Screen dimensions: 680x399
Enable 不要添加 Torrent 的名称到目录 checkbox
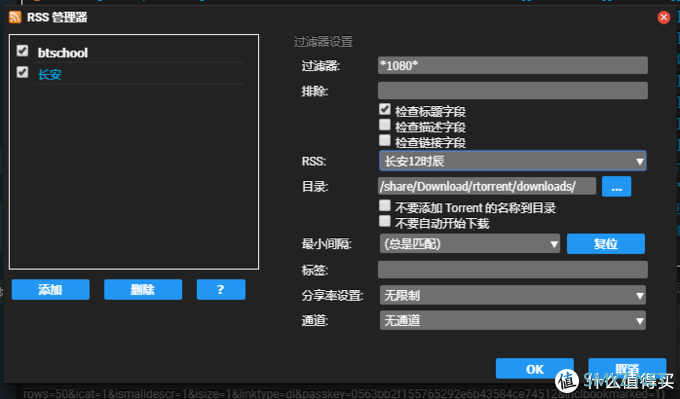(x=385, y=206)
